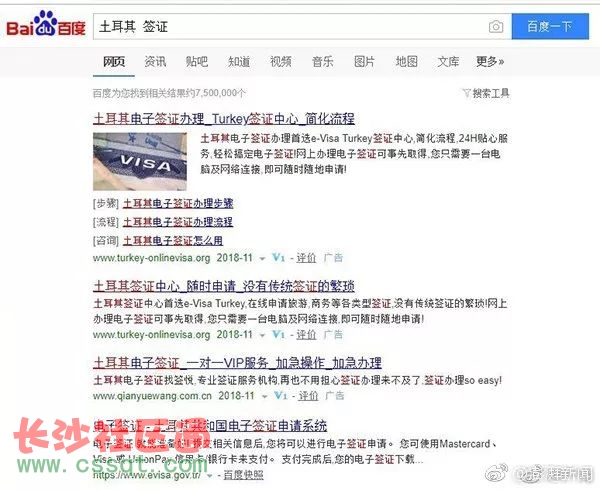This screenshot has width=600, height=490.
Task: Click V1 badge on first turkey-onlinevisa result
Action: 278,258
